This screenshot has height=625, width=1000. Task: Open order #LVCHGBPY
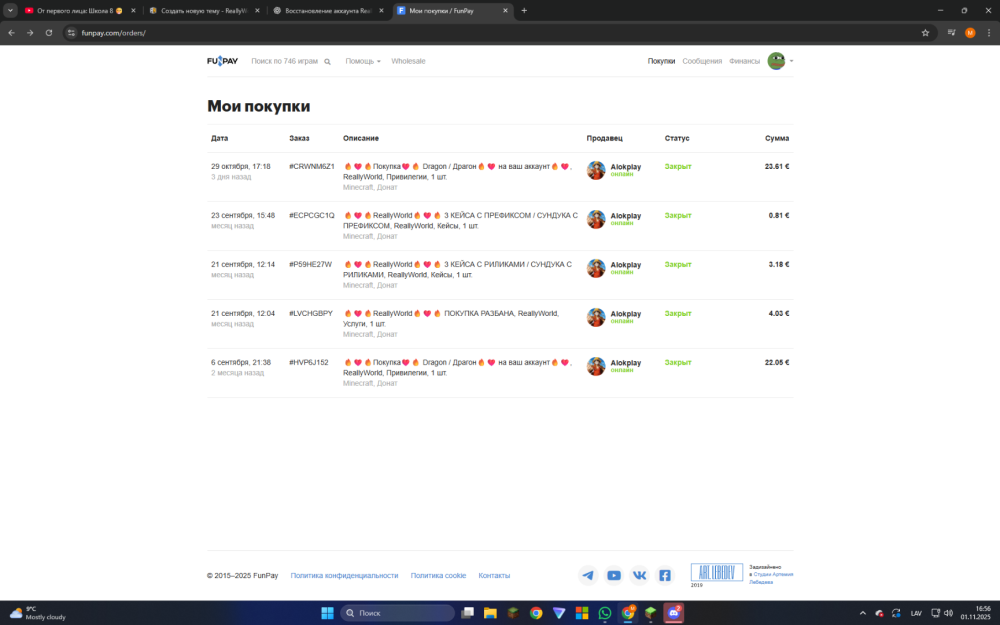coord(311,314)
